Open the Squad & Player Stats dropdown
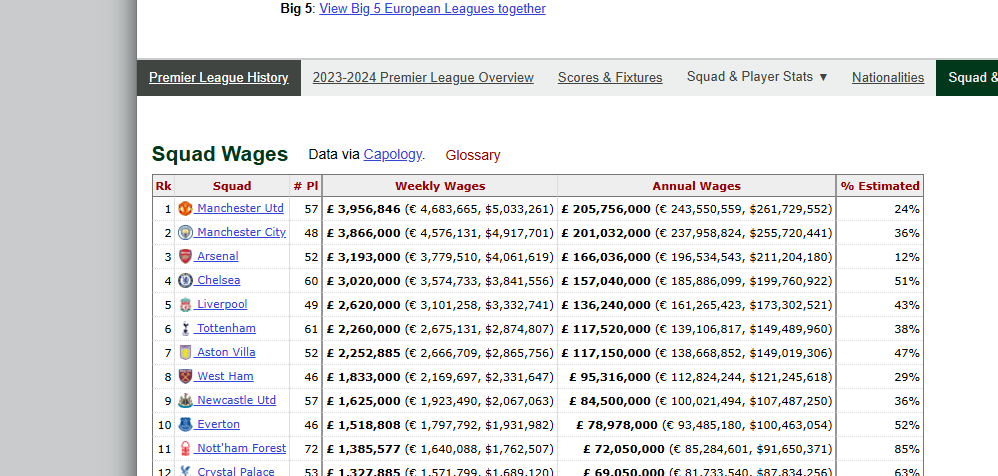This screenshot has height=476, width=998. point(757,77)
